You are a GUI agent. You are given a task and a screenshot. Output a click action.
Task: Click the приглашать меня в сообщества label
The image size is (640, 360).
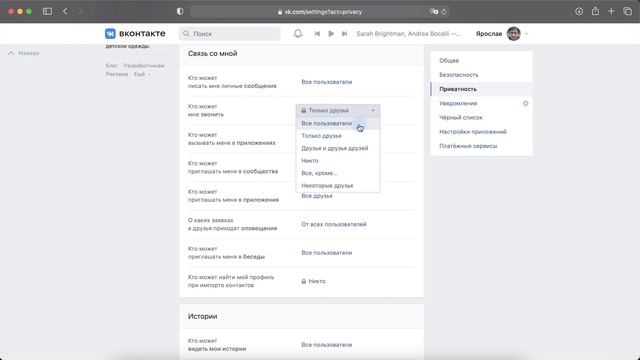(233, 171)
